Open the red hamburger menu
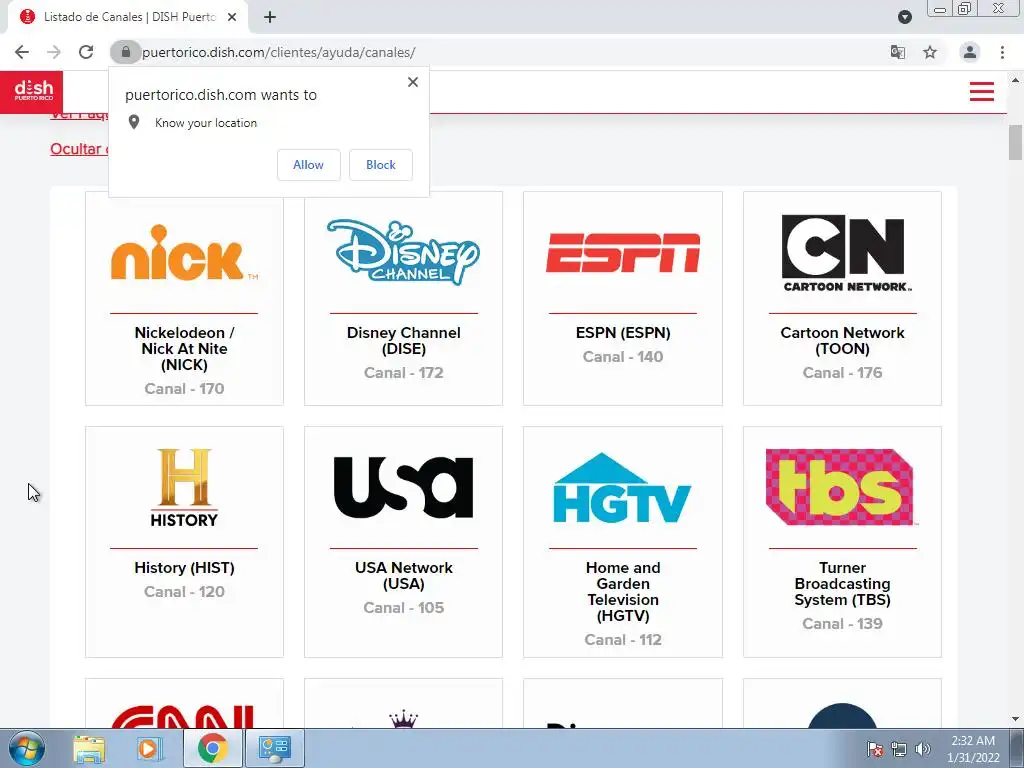This screenshot has height=768, width=1024. 982,91
